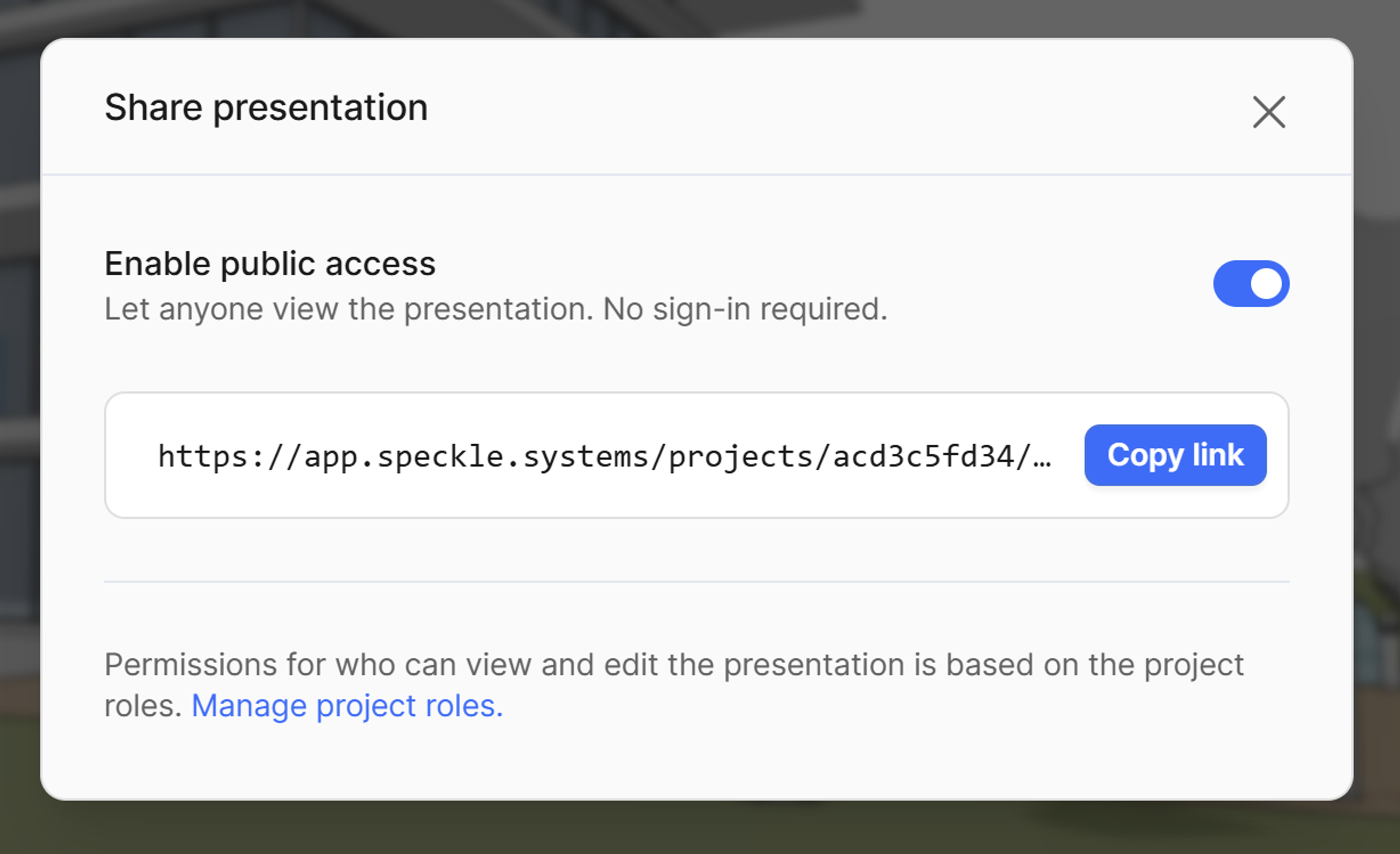Click the Enable public access label
This screenshot has width=1400, height=854.
click(270, 263)
